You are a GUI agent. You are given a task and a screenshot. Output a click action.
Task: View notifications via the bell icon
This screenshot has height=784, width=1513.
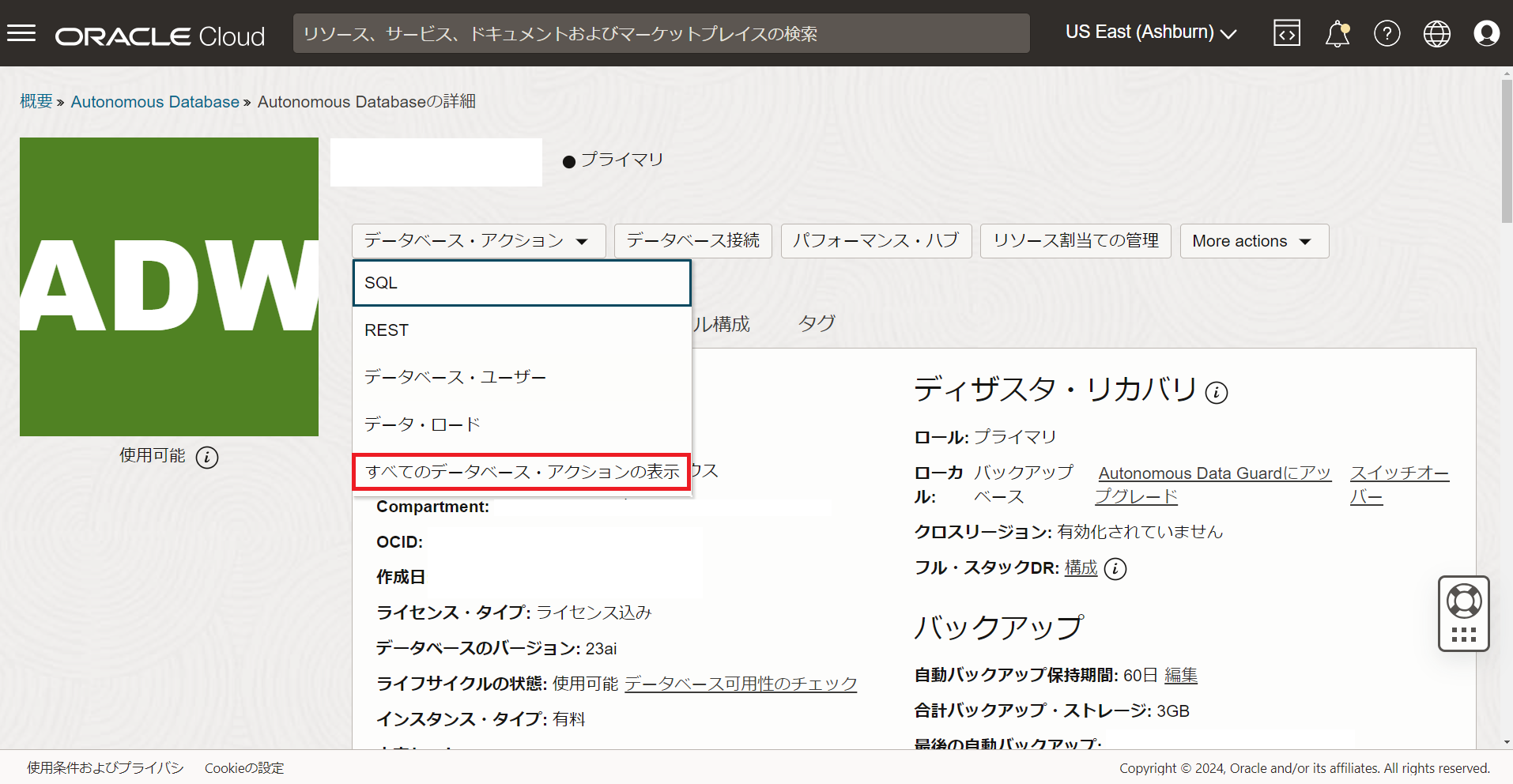coord(1337,33)
